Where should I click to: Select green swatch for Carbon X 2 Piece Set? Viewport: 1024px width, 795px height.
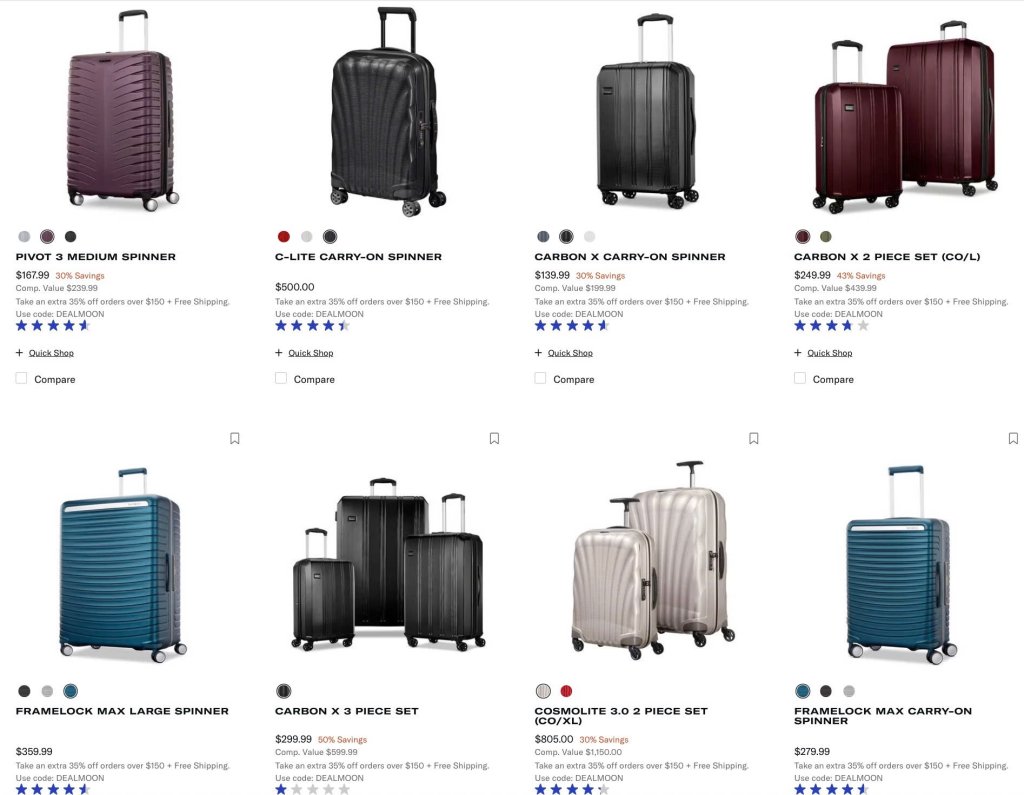[825, 236]
